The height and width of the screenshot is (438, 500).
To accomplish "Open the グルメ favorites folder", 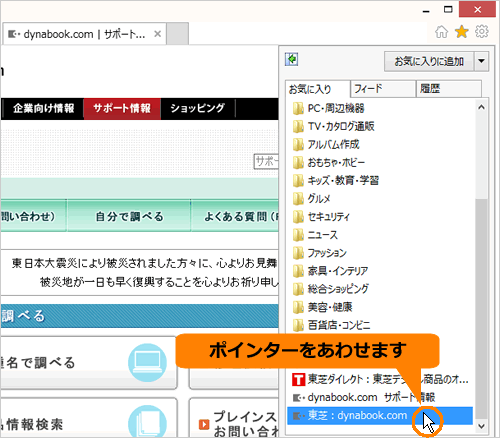I will 312,199.
